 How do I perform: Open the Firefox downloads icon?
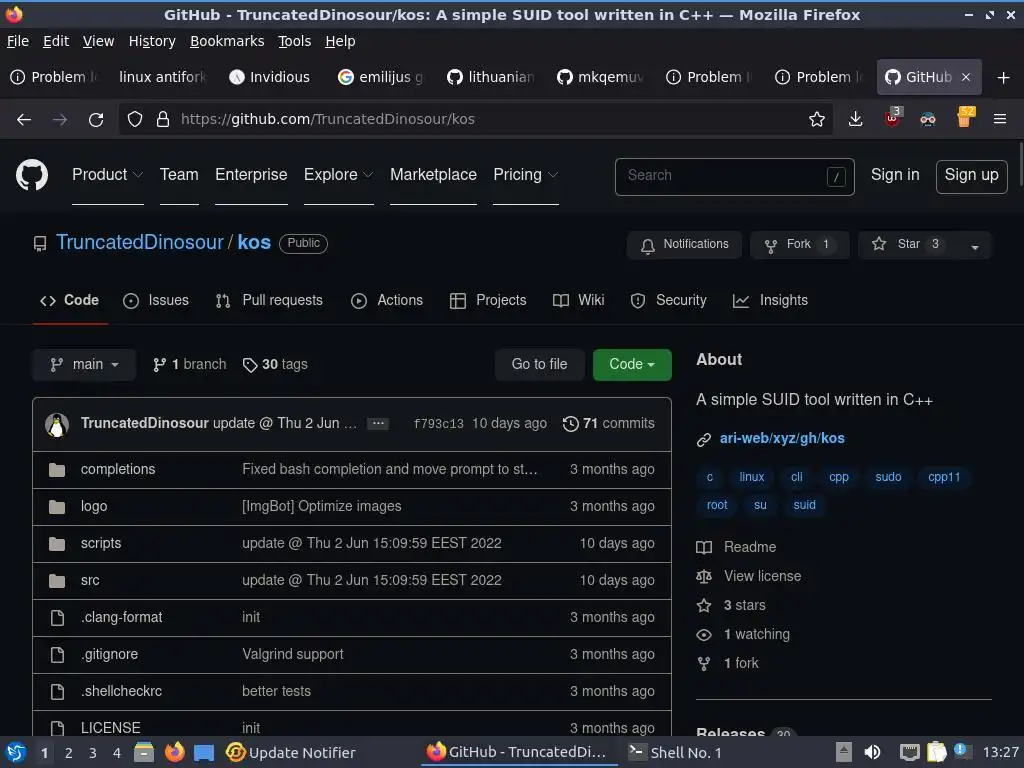click(855, 120)
